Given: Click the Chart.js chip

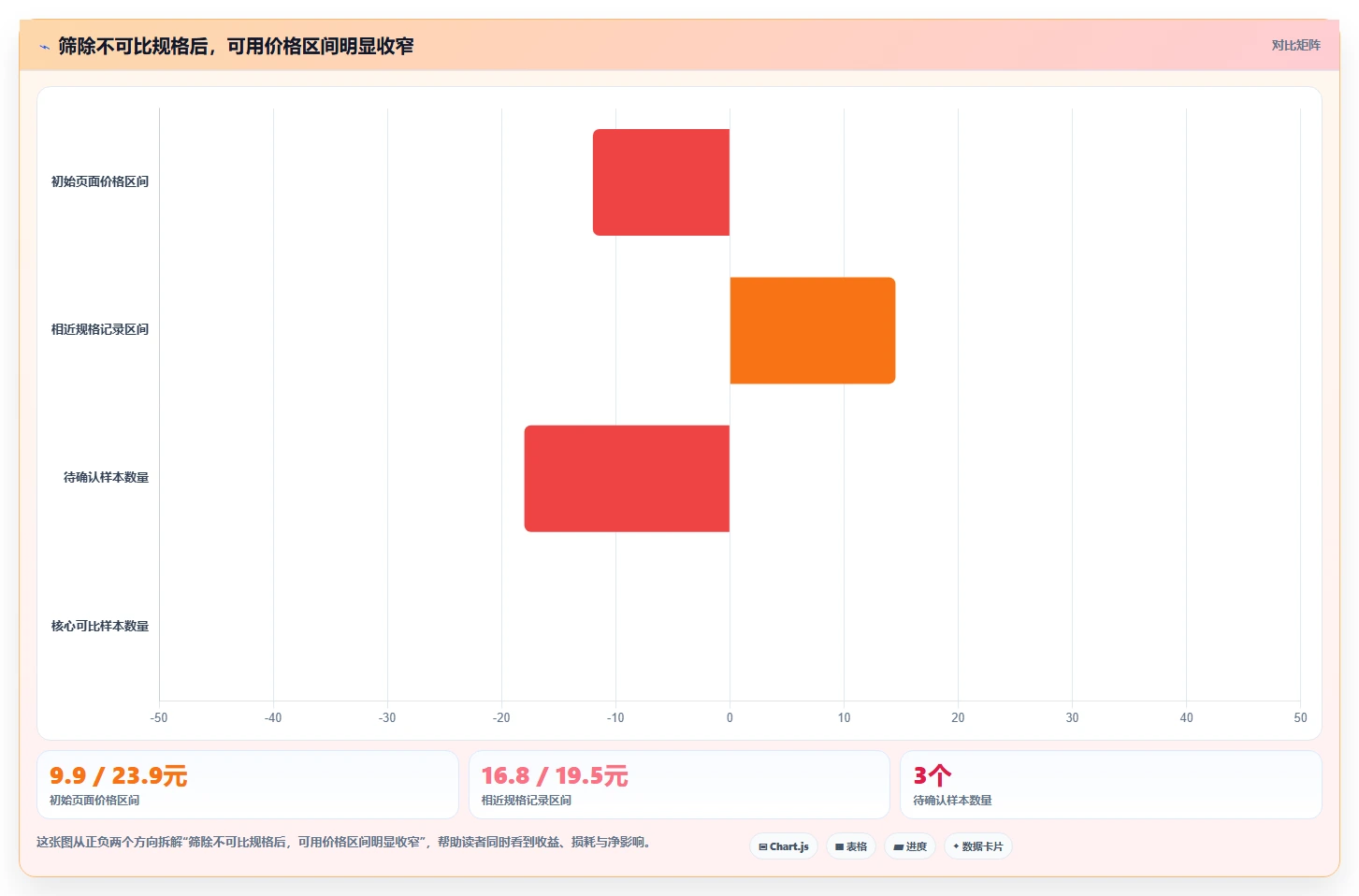Looking at the screenshot, I should coord(784,846).
